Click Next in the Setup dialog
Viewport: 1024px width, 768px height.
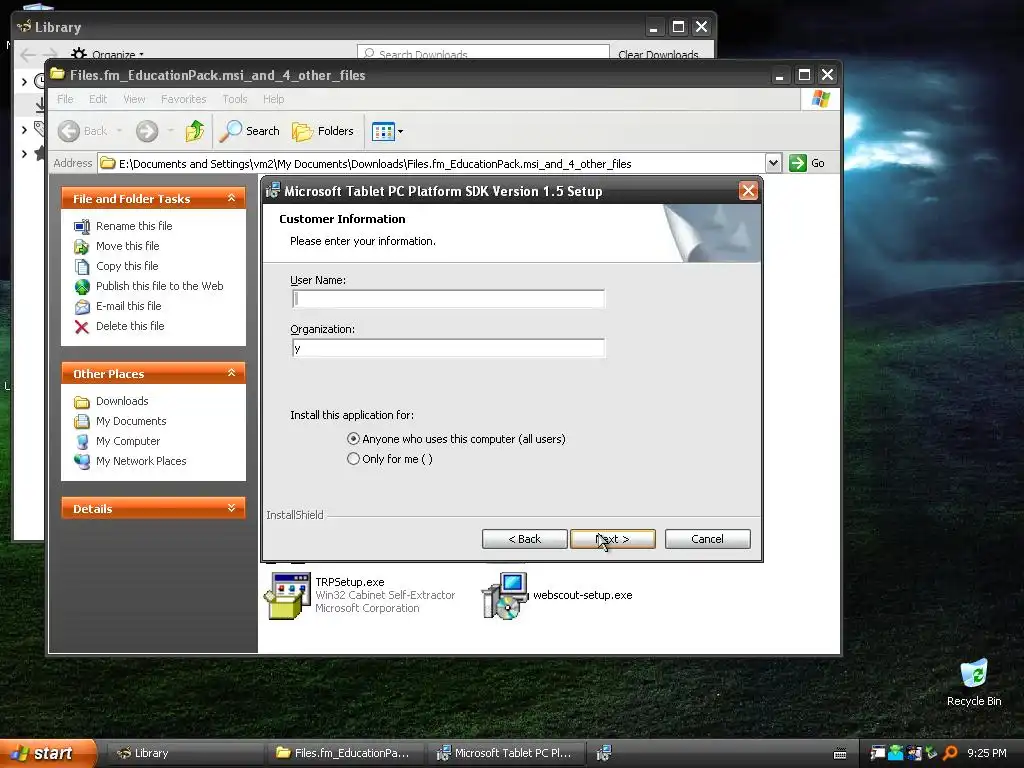pyautogui.click(x=613, y=539)
